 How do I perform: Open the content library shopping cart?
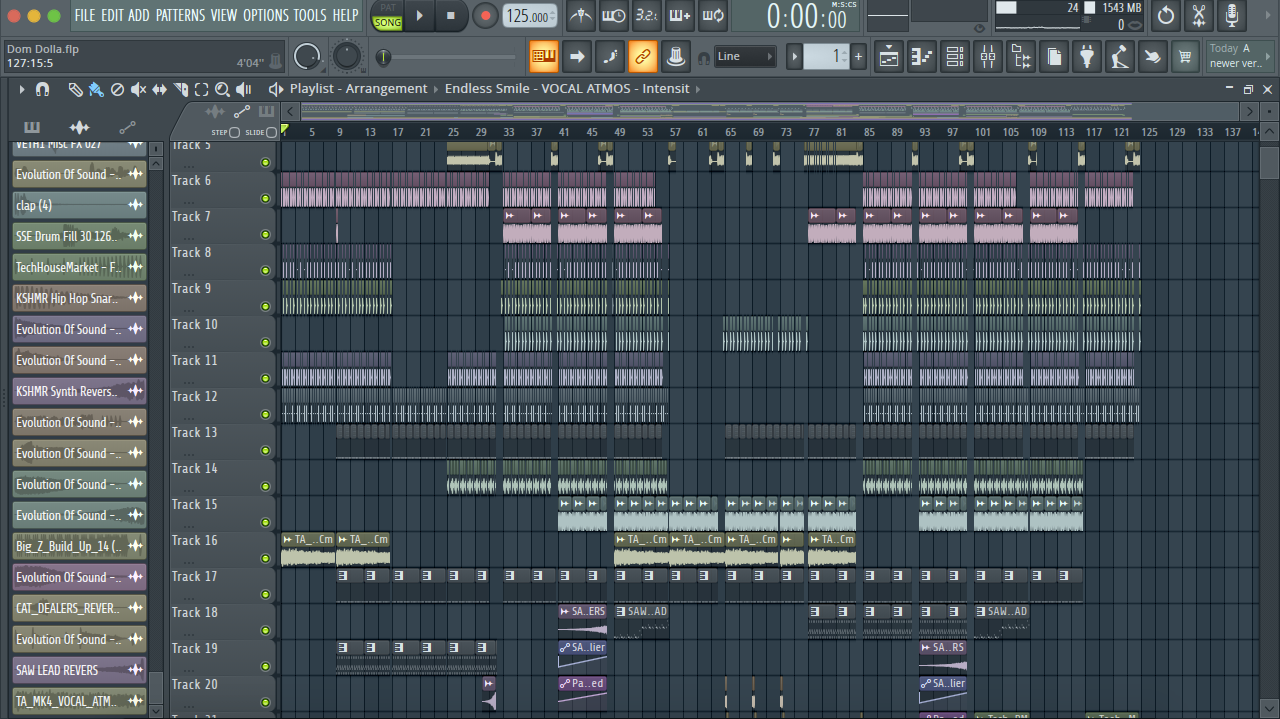(1185, 57)
